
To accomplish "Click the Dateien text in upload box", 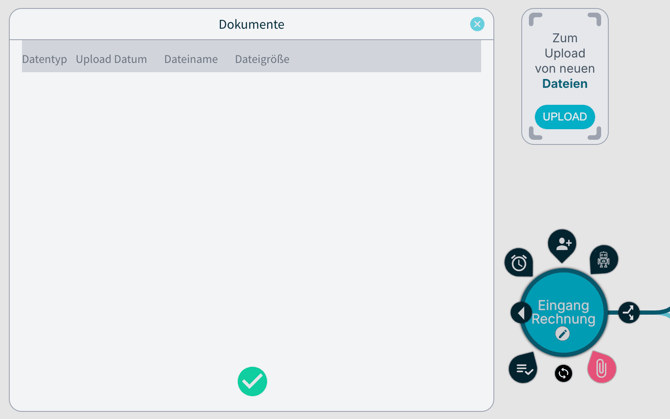I will click(x=564, y=84).
